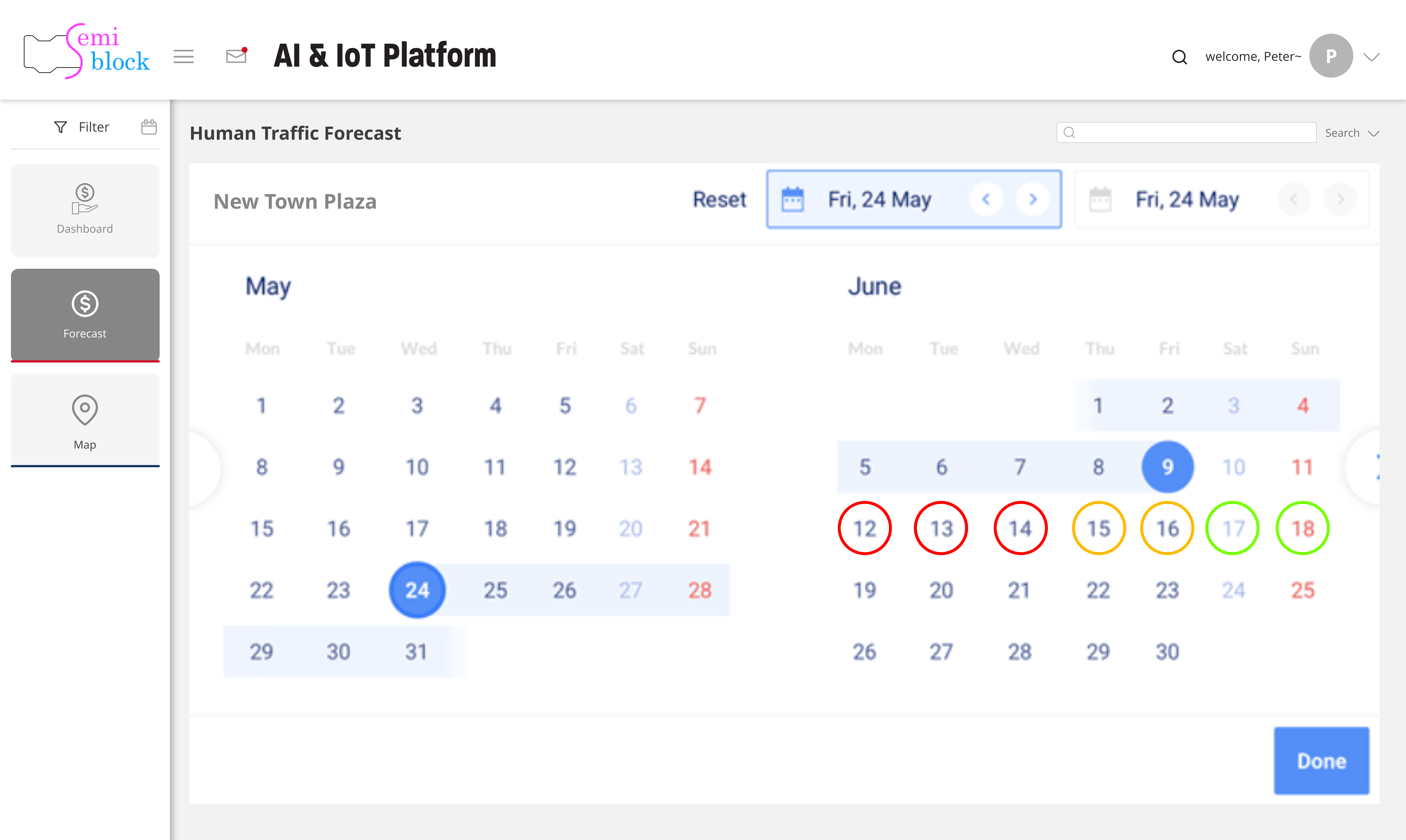The image size is (1406, 840).
Task: Open the sidebar calendar icon
Action: [x=149, y=127]
